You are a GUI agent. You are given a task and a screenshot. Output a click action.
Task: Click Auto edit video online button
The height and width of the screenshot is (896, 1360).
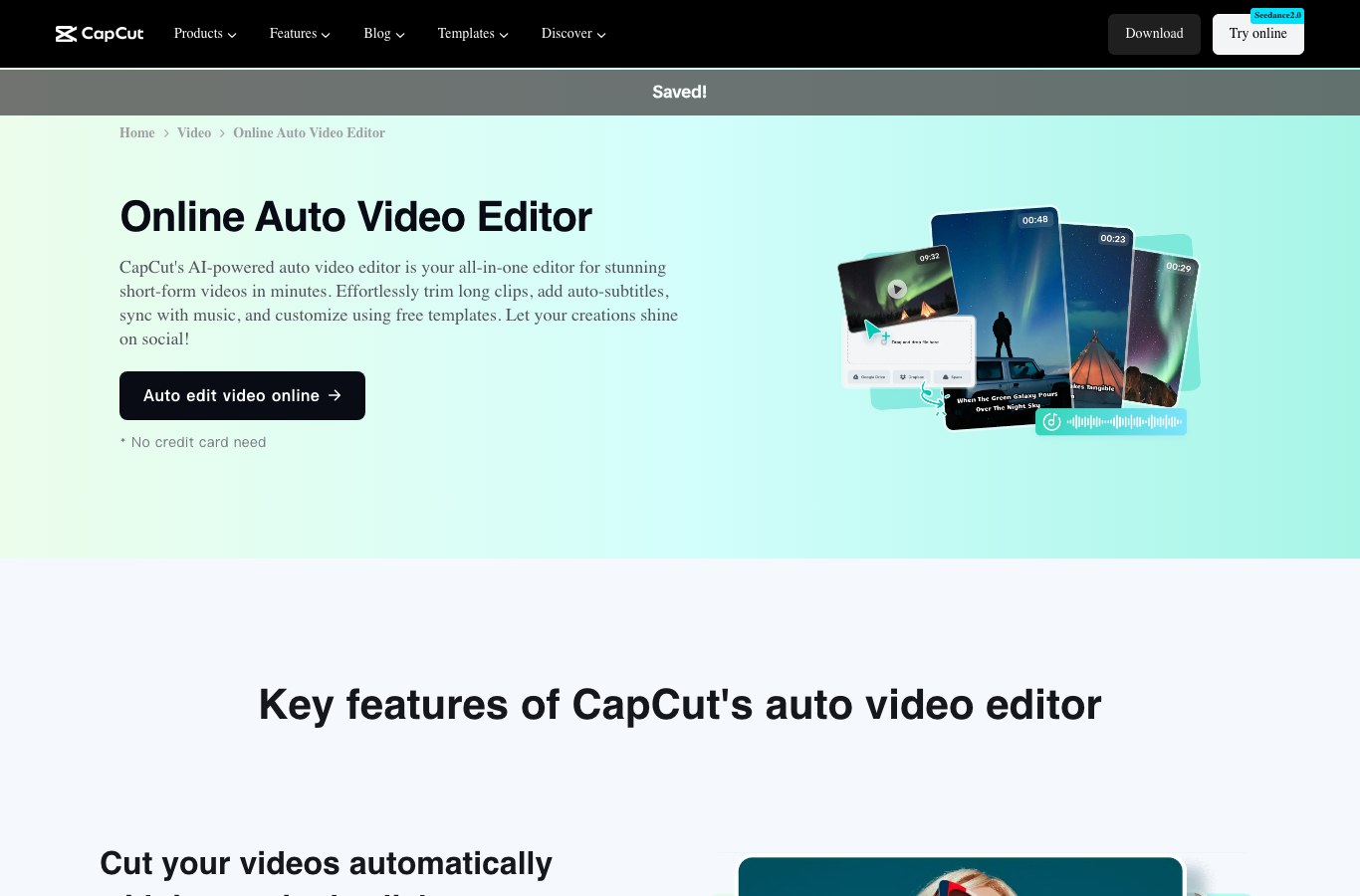(x=242, y=395)
